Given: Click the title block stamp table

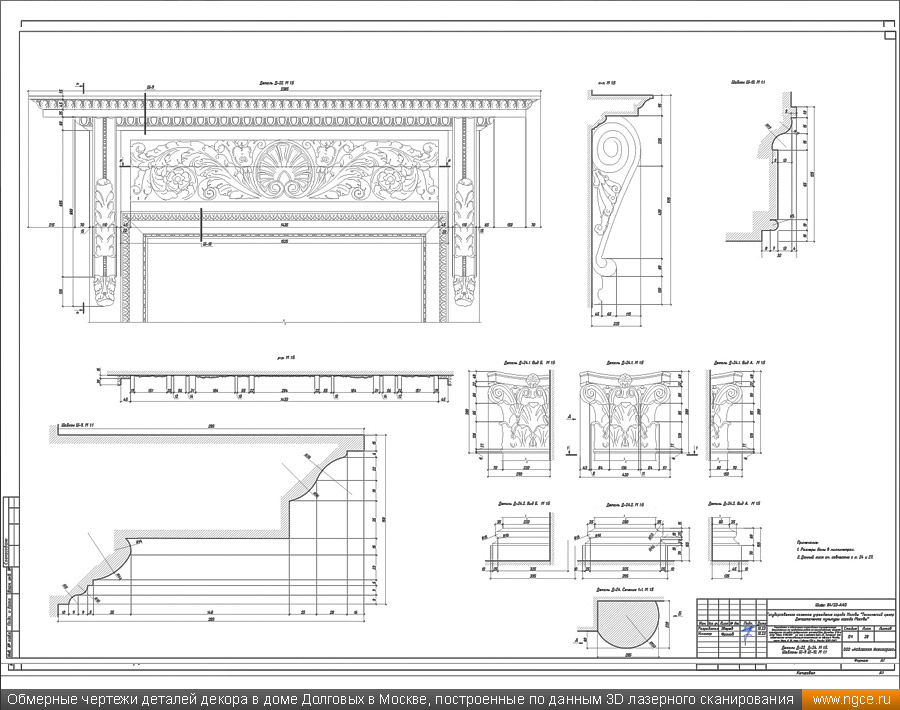Looking at the screenshot, I should [797, 628].
